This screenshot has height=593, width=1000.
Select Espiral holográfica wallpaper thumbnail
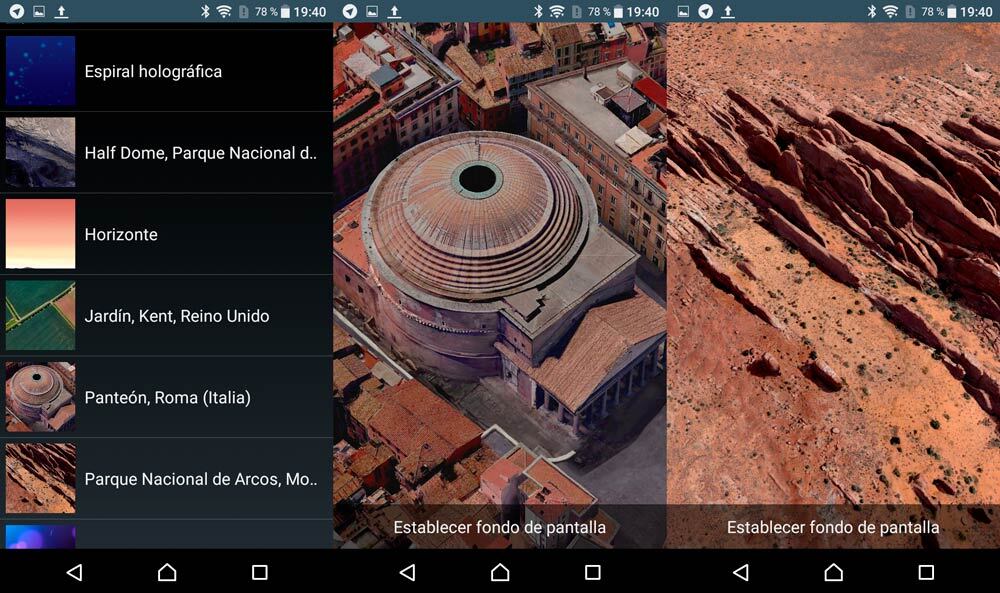pos(41,71)
